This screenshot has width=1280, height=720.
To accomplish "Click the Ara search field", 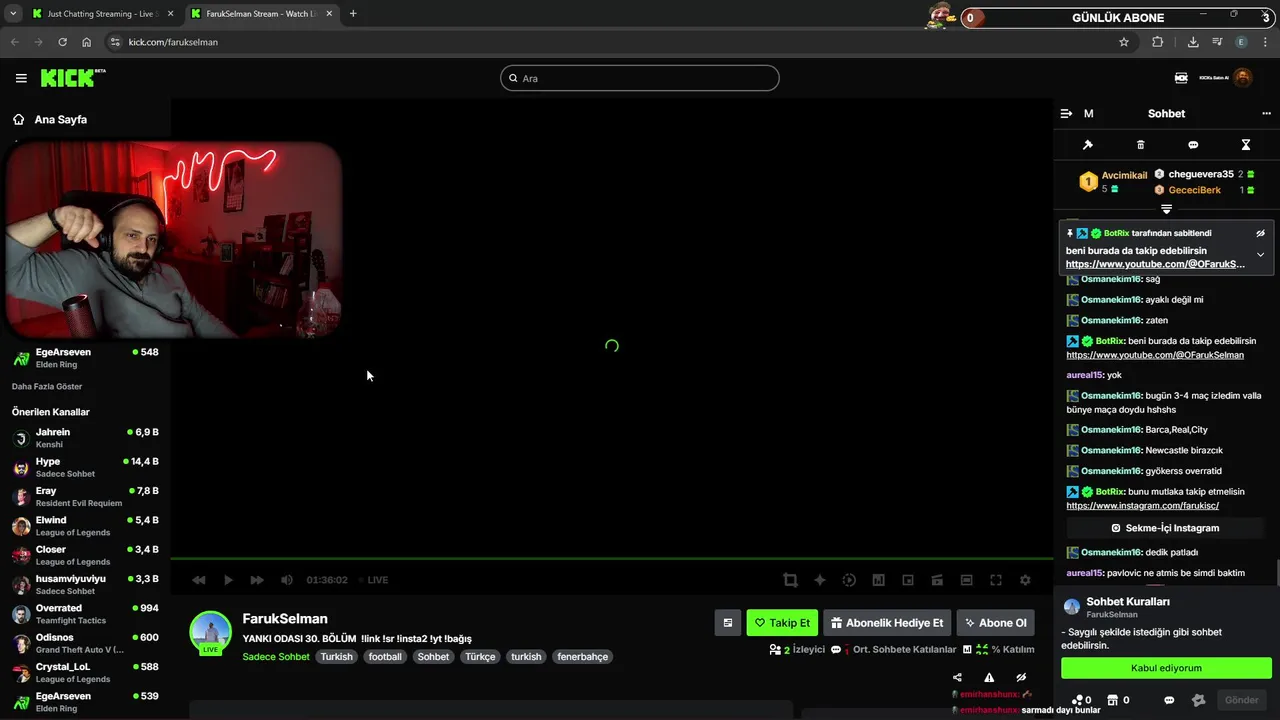I will click(640, 78).
